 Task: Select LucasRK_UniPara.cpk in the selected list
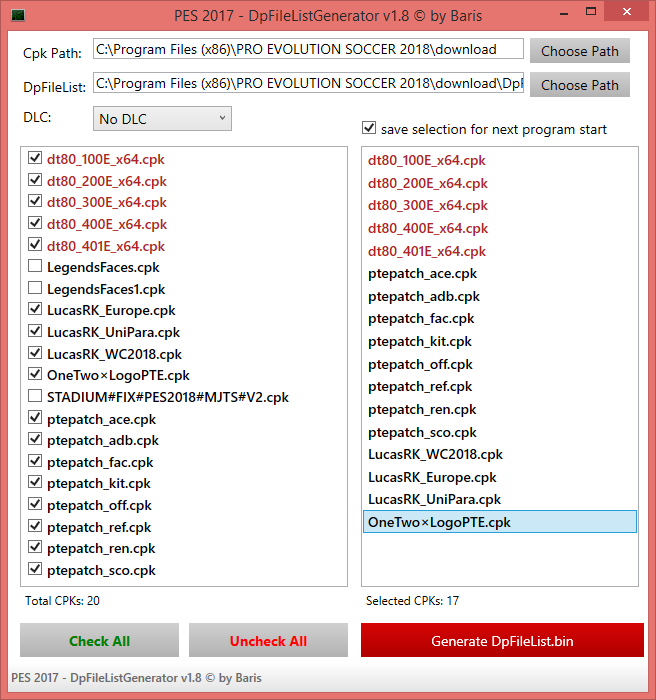(x=500, y=499)
